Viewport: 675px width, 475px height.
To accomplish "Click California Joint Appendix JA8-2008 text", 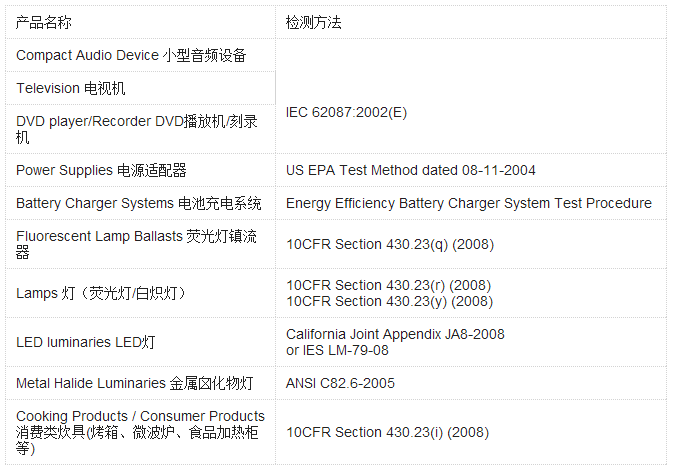I will [x=395, y=334].
